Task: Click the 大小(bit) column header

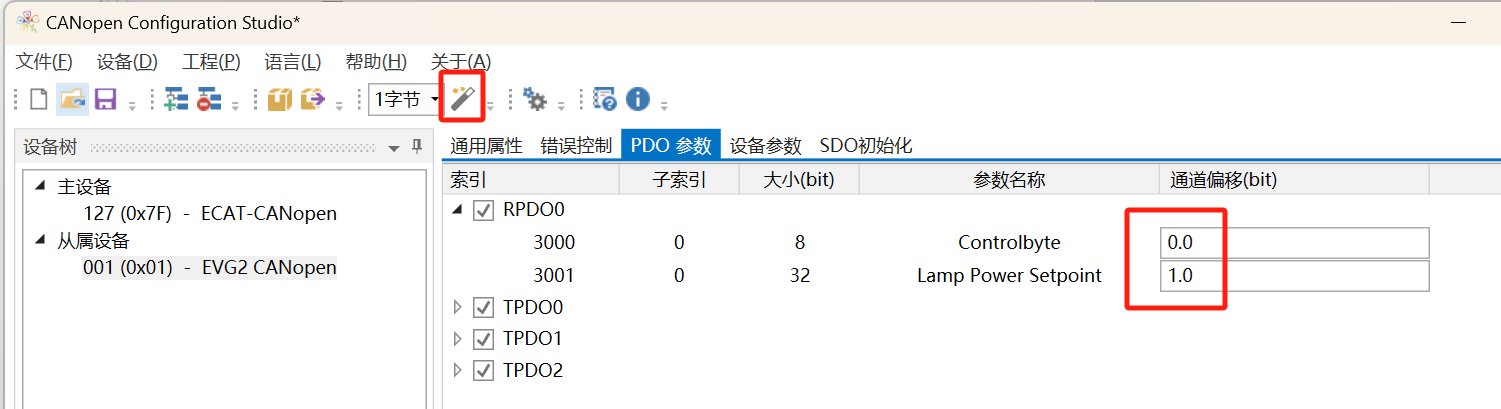Action: pos(799,180)
